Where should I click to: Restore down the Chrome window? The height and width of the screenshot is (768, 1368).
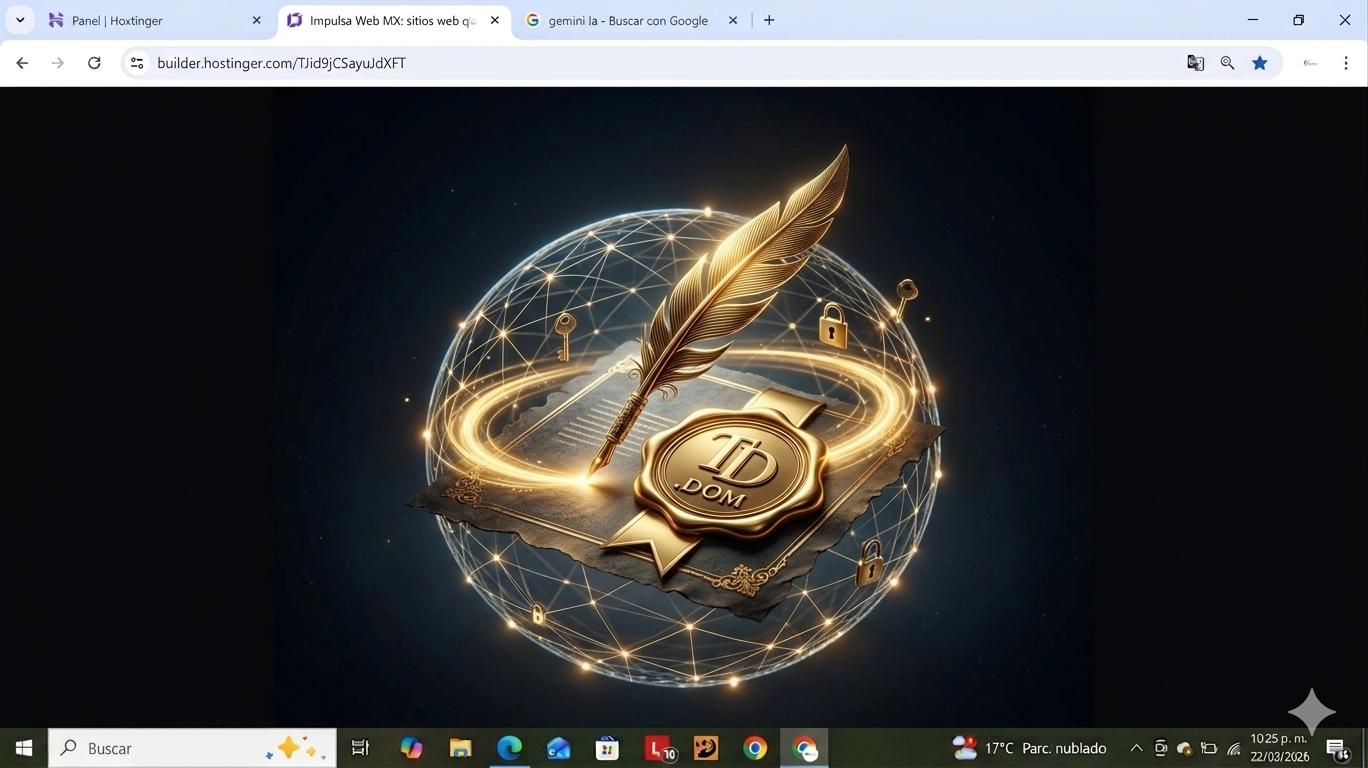(x=1299, y=20)
